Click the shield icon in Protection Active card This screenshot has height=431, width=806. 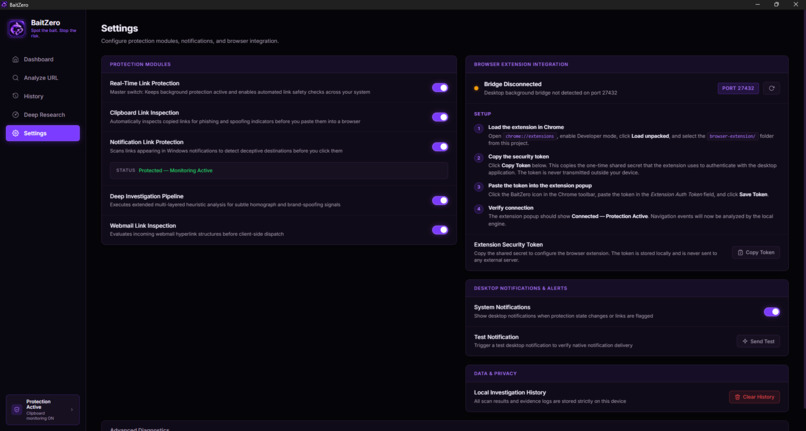16,409
